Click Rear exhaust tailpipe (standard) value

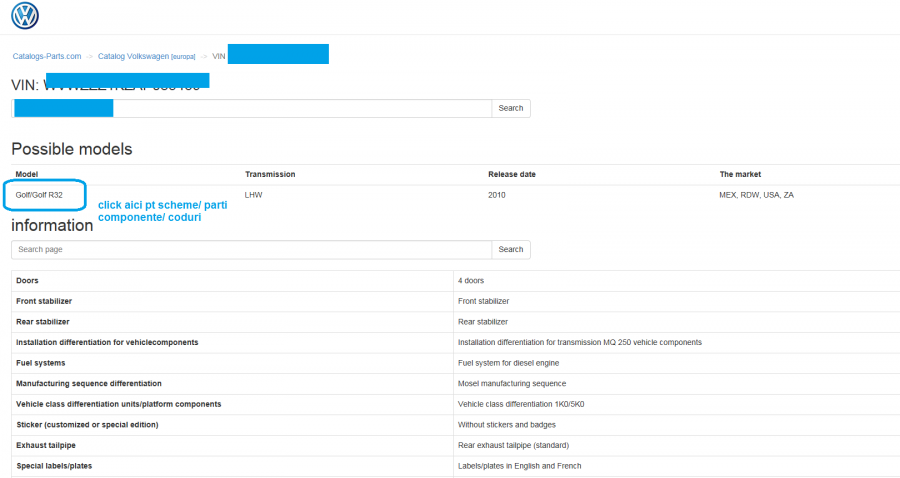point(514,445)
